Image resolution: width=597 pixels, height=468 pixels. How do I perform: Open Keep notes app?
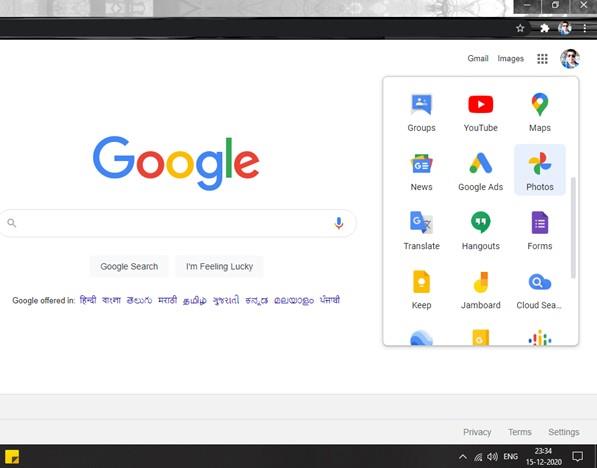(421, 289)
